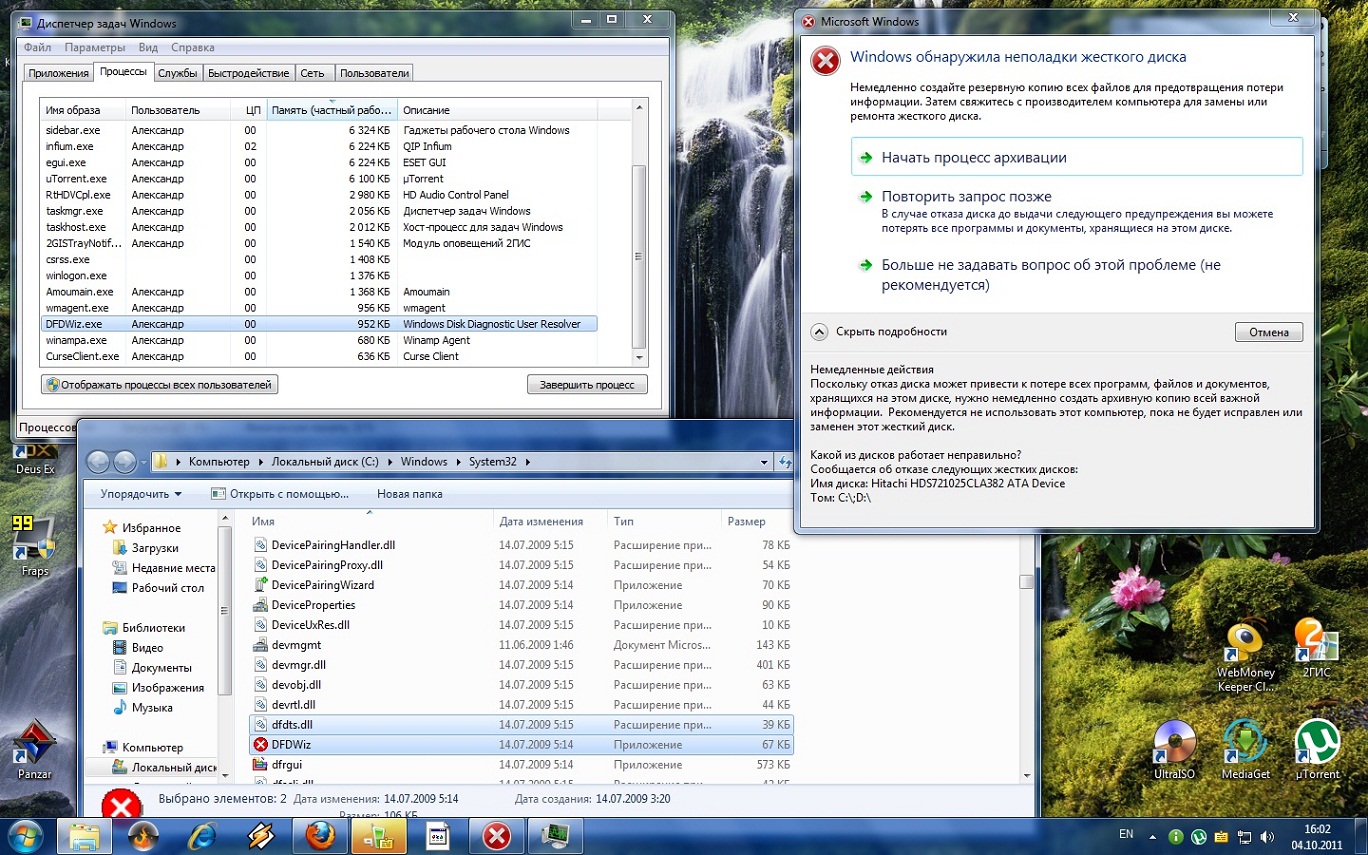
Task: Choose Начать процесс архивации option
Action: pos(1078,157)
